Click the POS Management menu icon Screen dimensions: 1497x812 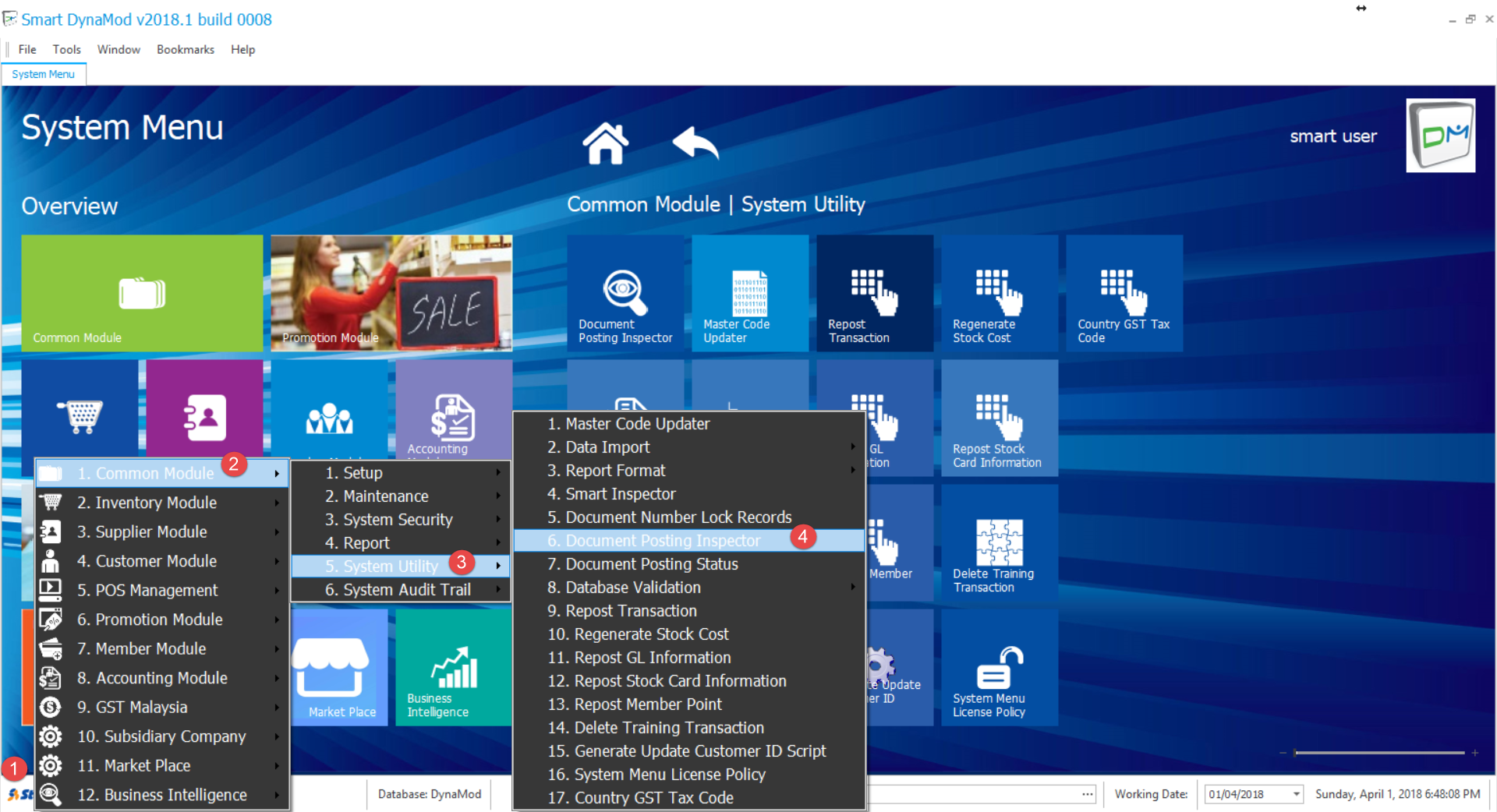point(51,590)
